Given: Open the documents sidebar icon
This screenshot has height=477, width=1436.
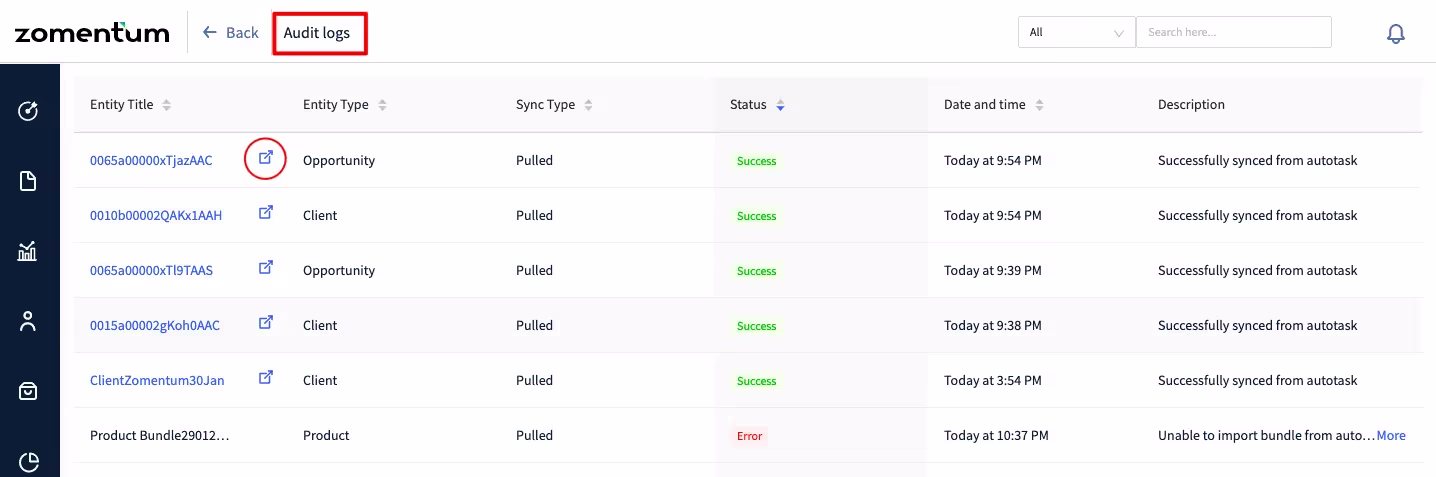Looking at the screenshot, I should (29, 181).
